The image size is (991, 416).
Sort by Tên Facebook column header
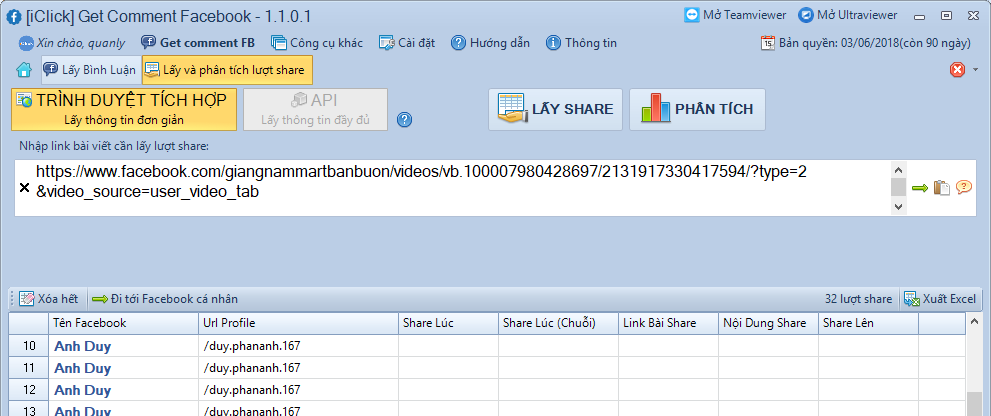pos(123,323)
